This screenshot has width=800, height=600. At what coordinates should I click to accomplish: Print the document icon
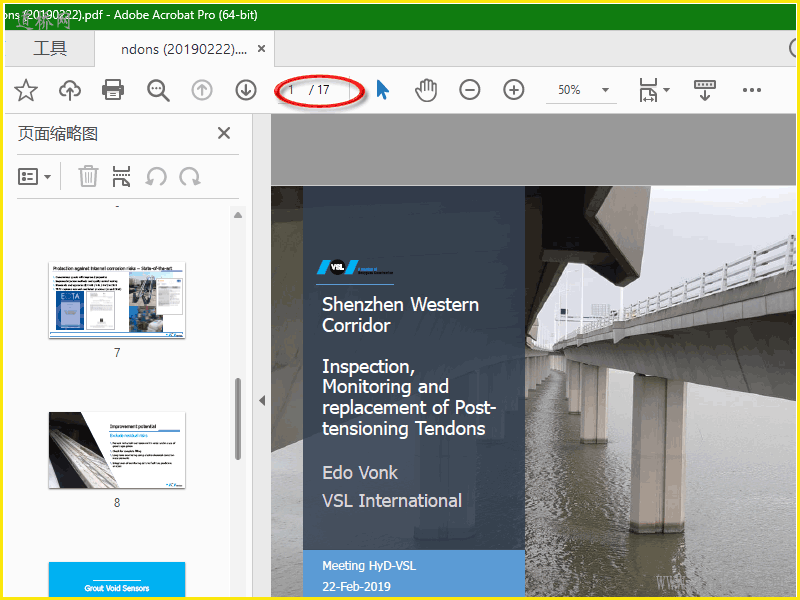(x=113, y=90)
